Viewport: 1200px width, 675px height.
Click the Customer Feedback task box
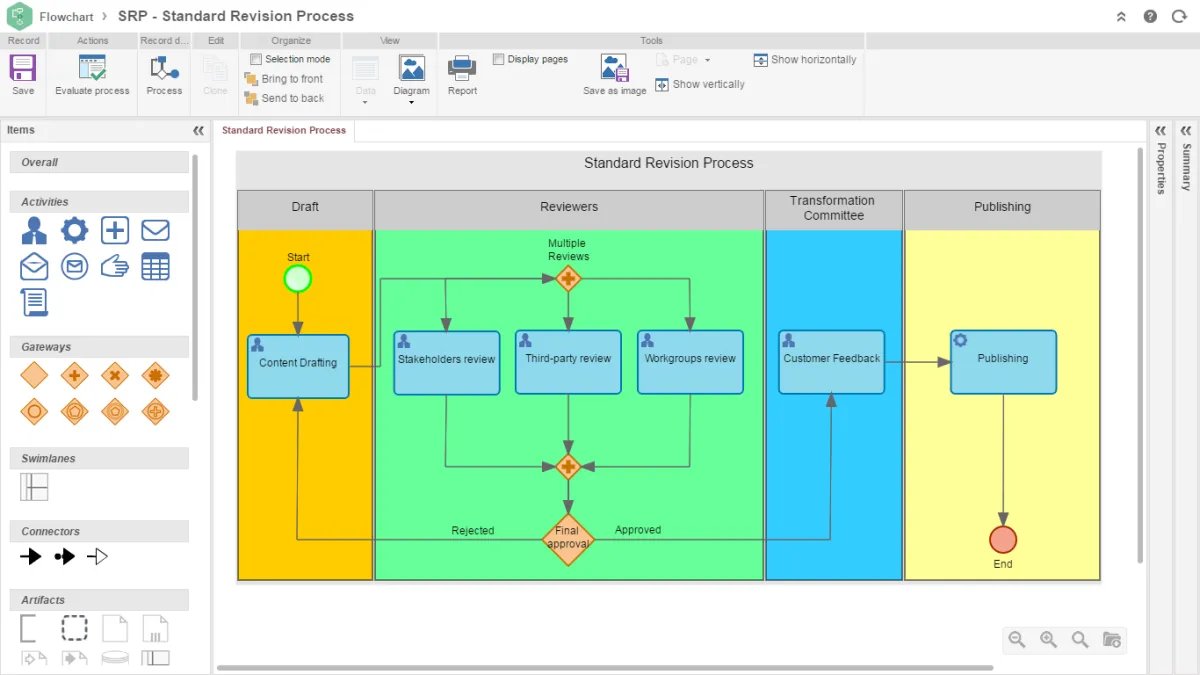[x=832, y=362]
